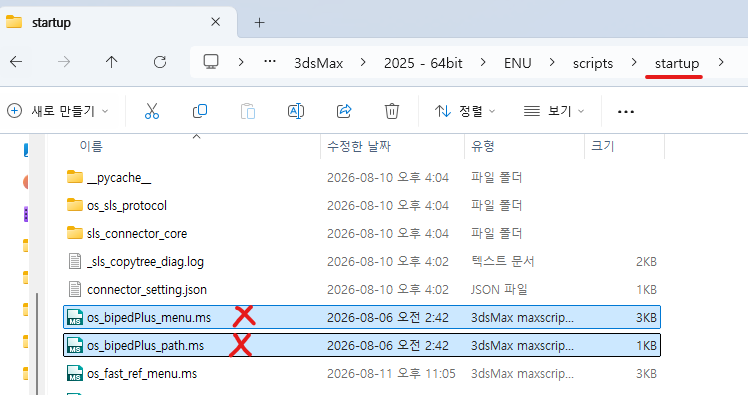
Task: Click the __pycache__ folder name
Action: pyautogui.click(x=119, y=177)
